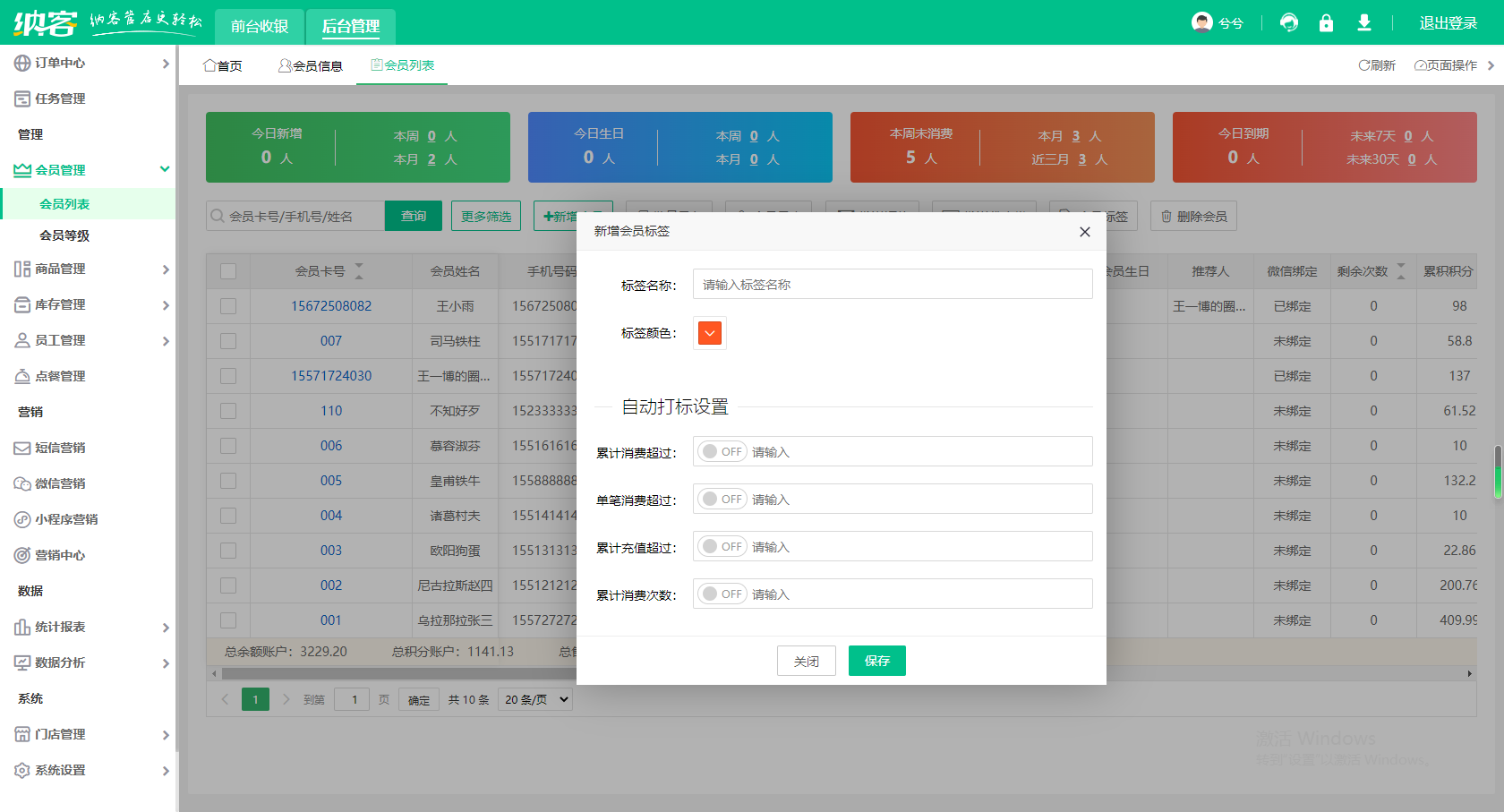This screenshot has height=812, width=1504.
Task: Open the 页面操作 dropdown
Action: 1454,65
